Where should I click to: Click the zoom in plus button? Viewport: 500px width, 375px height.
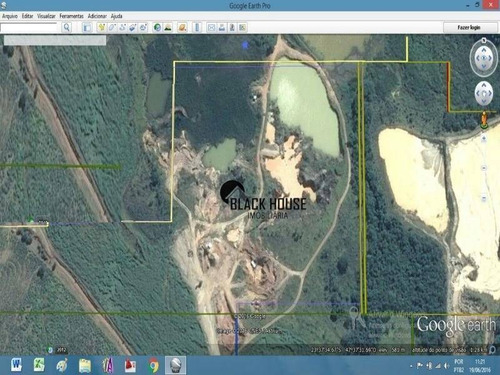[484, 138]
